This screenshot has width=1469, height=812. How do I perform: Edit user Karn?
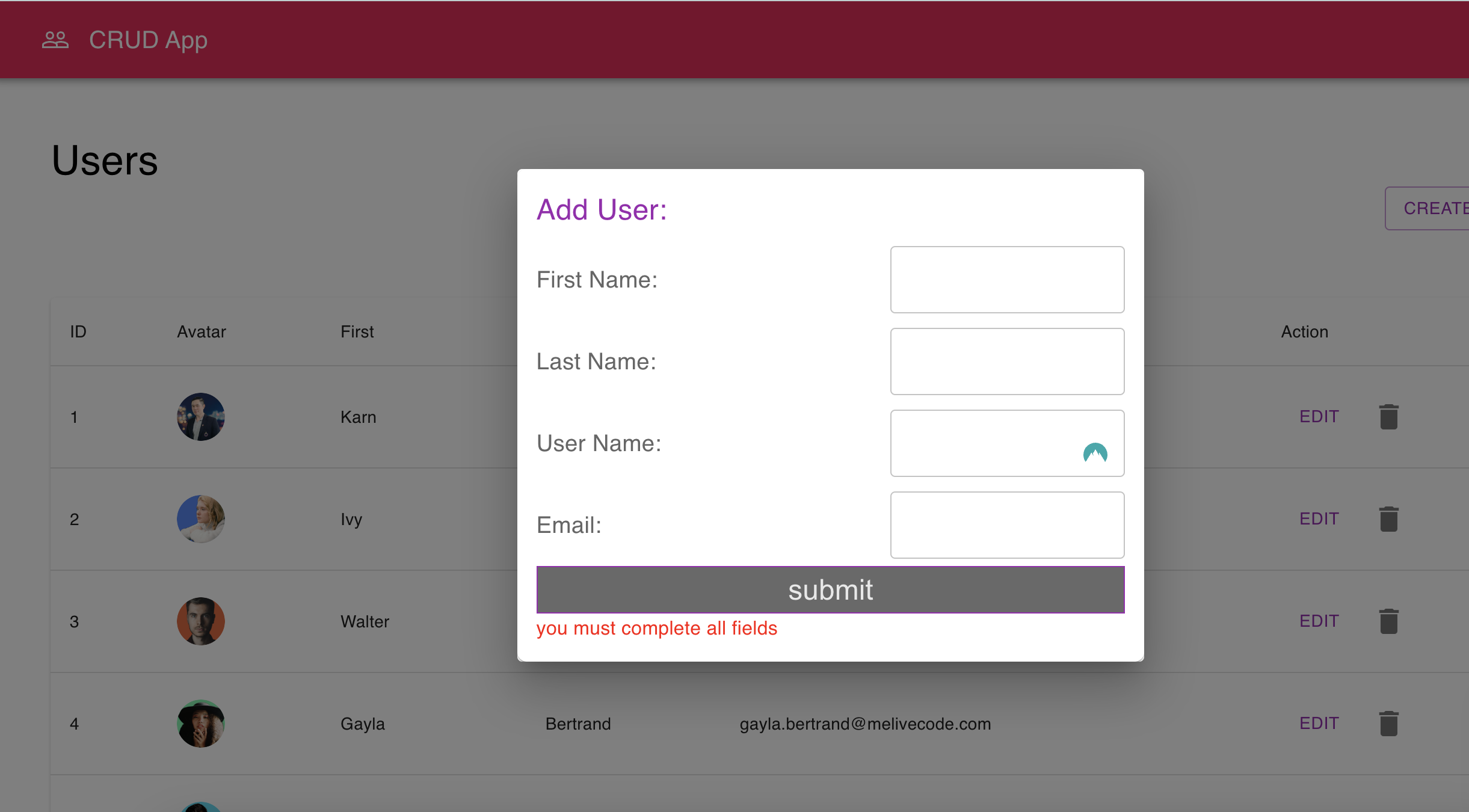click(1319, 417)
